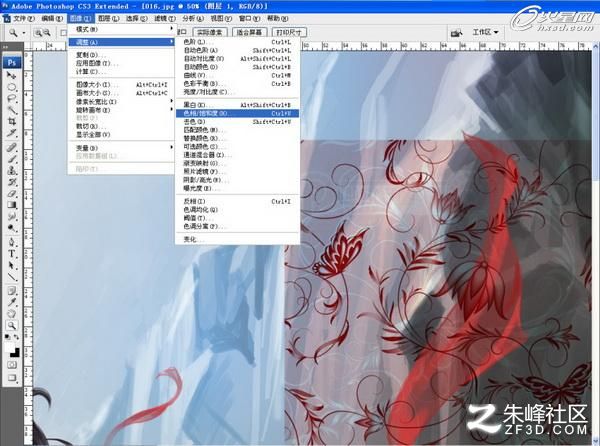Open the 视图 menu
This screenshot has height=446, width=600.
[x=221, y=18]
